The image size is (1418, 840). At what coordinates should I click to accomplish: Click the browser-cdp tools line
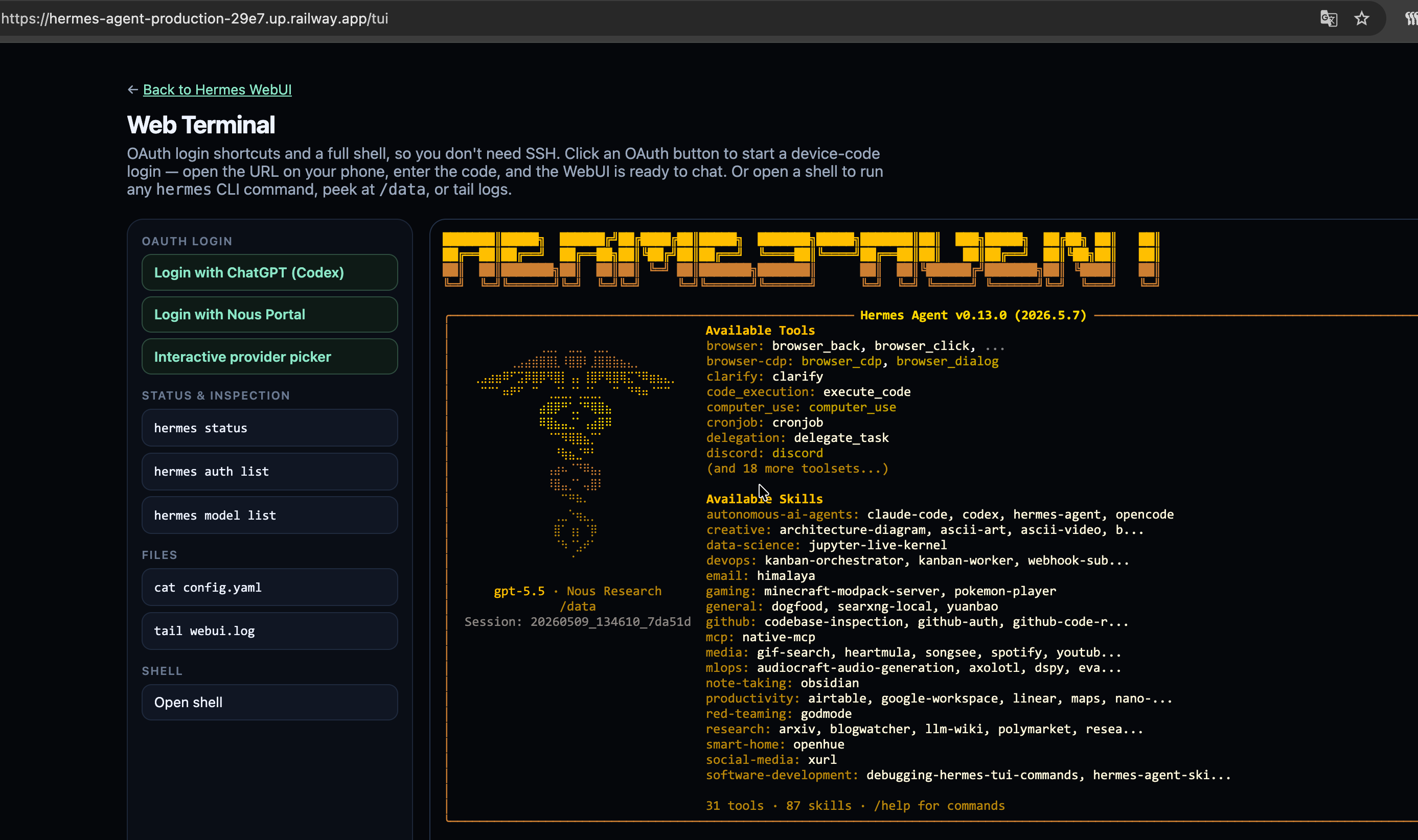[852, 361]
